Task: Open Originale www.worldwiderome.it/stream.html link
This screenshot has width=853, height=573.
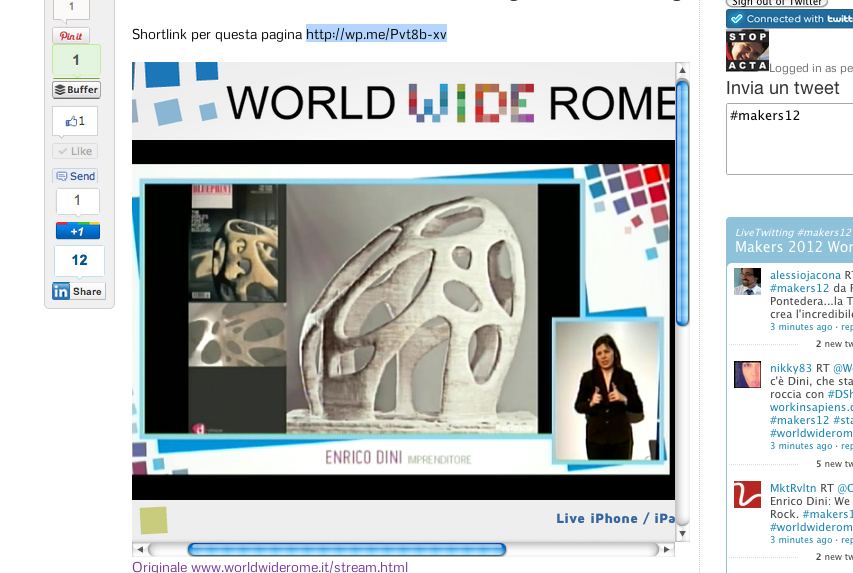Action: (x=270, y=567)
